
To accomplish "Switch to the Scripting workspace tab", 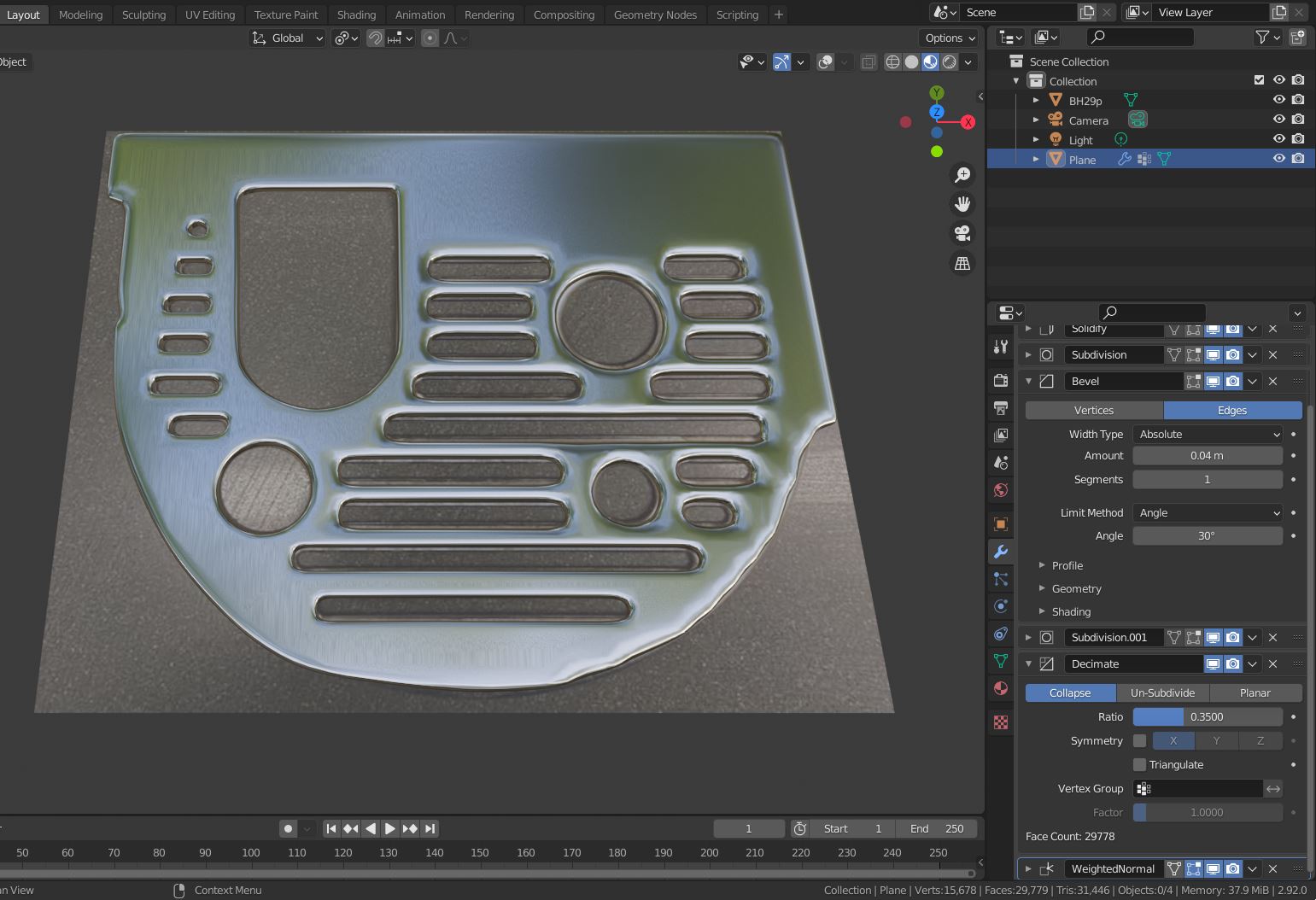I will [x=737, y=15].
